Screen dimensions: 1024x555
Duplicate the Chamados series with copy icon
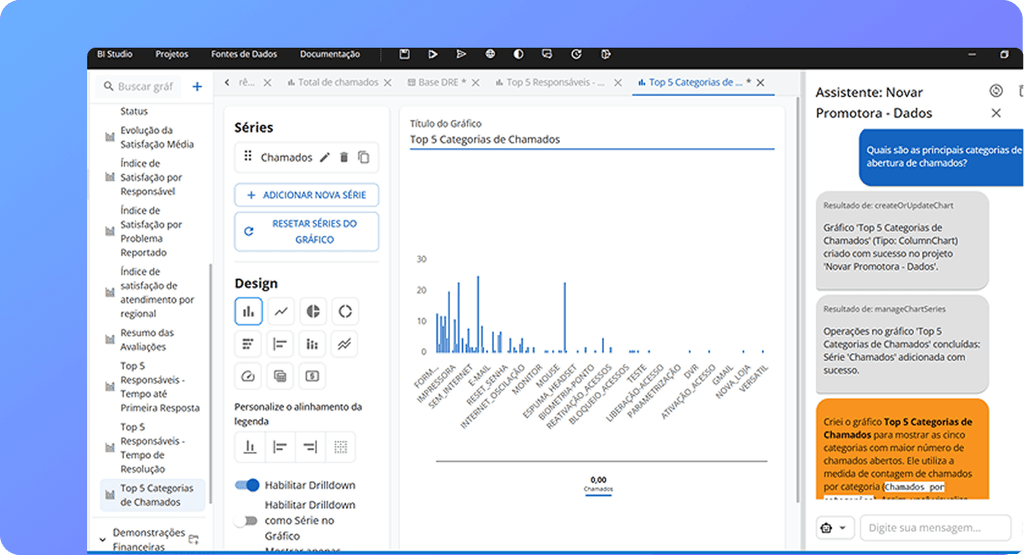coord(364,157)
